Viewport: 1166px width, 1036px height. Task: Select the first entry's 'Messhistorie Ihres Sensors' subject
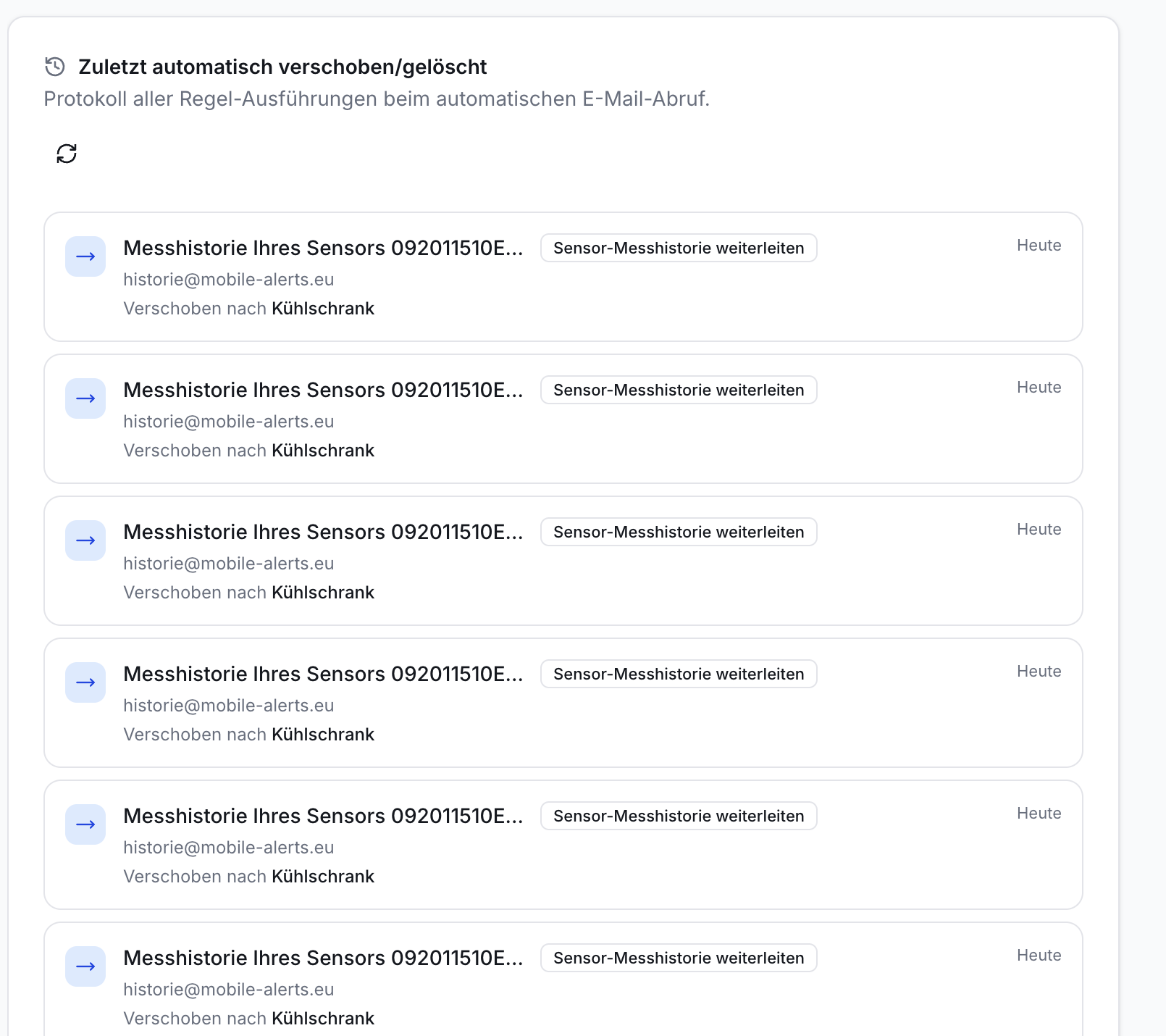pos(323,248)
